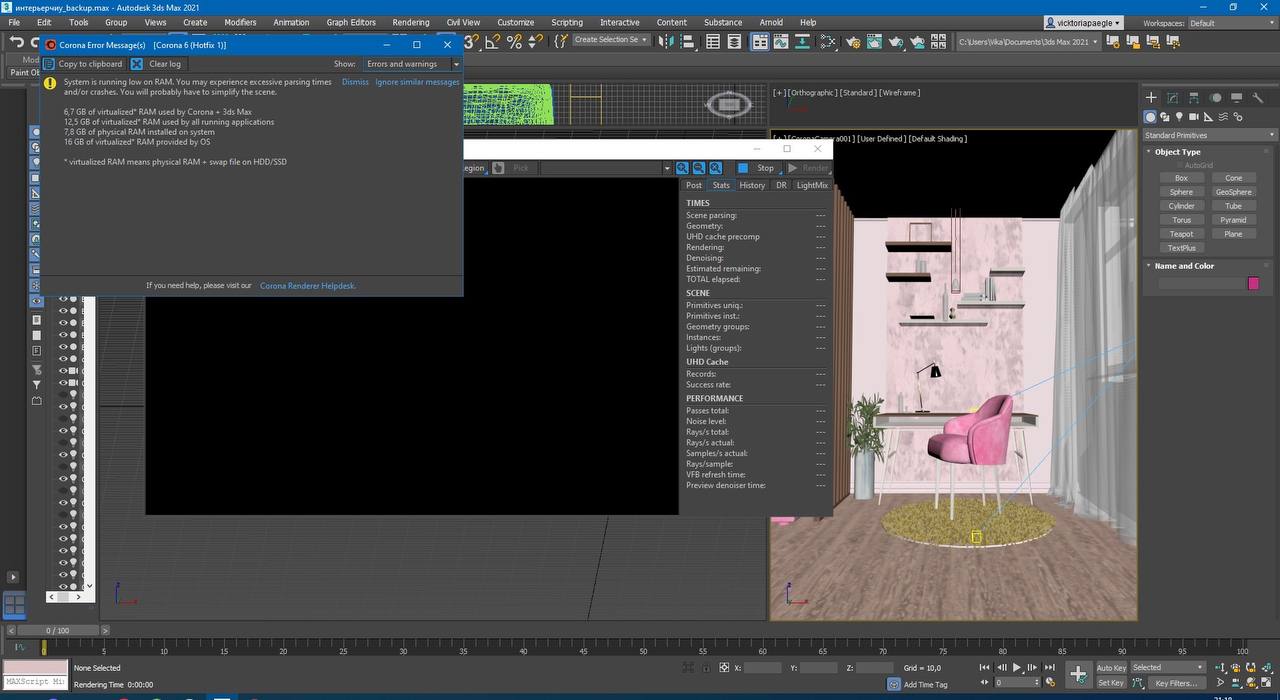Open Edit Named Selection Sets tool
The image size is (1280, 700).
560,42
